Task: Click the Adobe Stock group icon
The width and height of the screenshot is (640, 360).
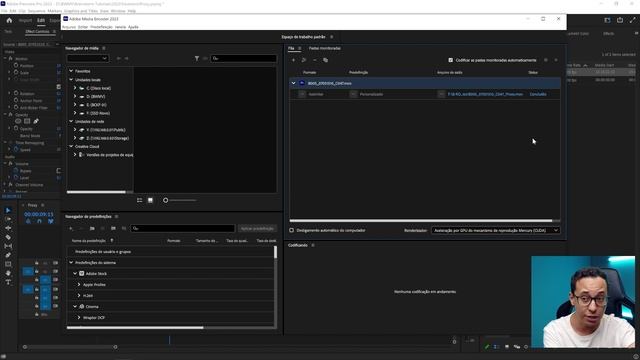Action: pyautogui.click(x=82, y=273)
